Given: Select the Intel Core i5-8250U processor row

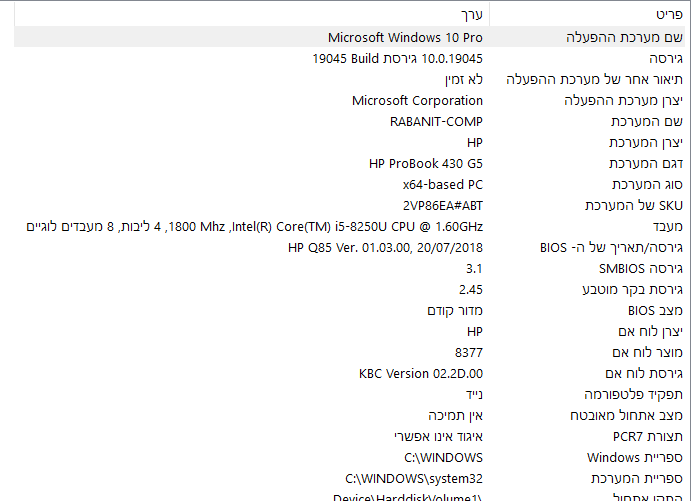Looking at the screenshot, I should coord(255,226).
